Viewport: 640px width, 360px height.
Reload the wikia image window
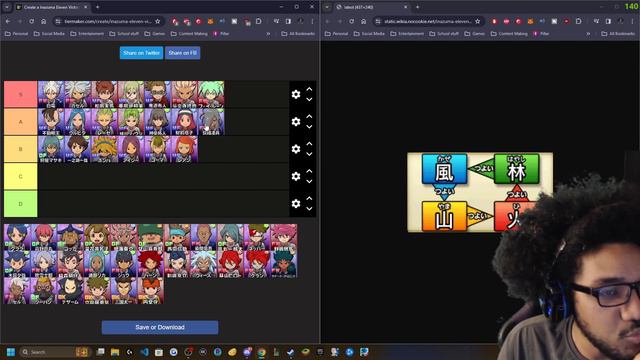351,21
